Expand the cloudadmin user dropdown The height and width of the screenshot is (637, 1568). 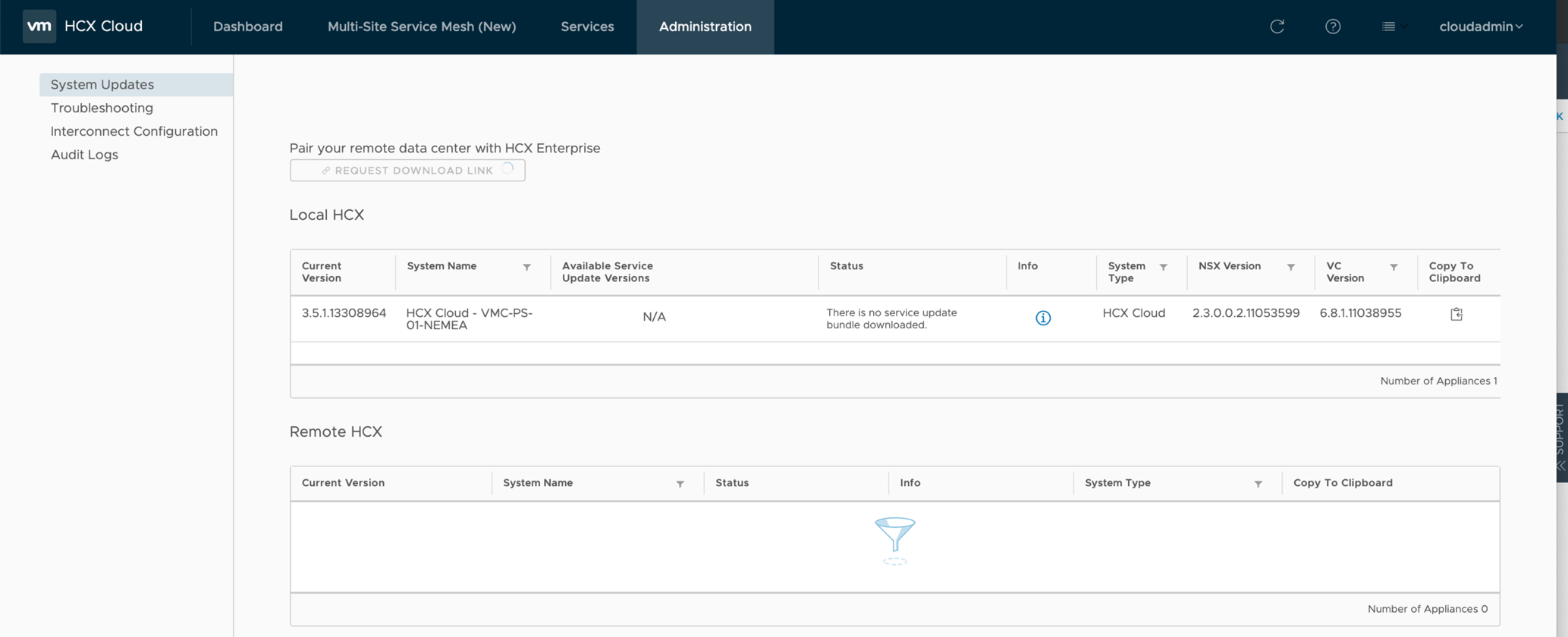click(x=1480, y=27)
